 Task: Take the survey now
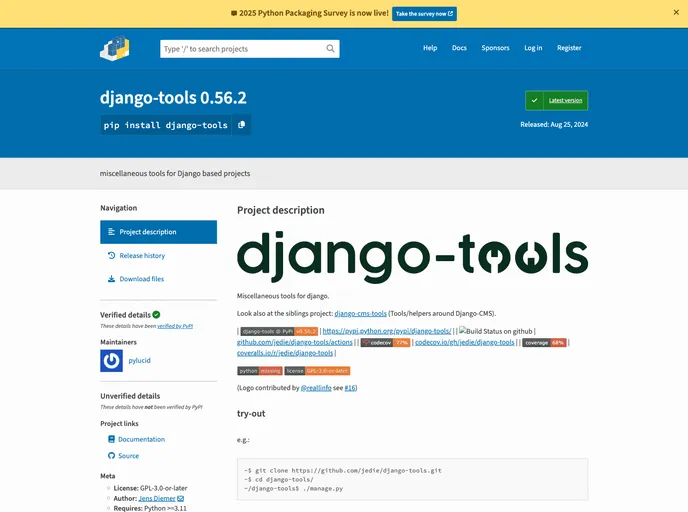[x=424, y=14]
